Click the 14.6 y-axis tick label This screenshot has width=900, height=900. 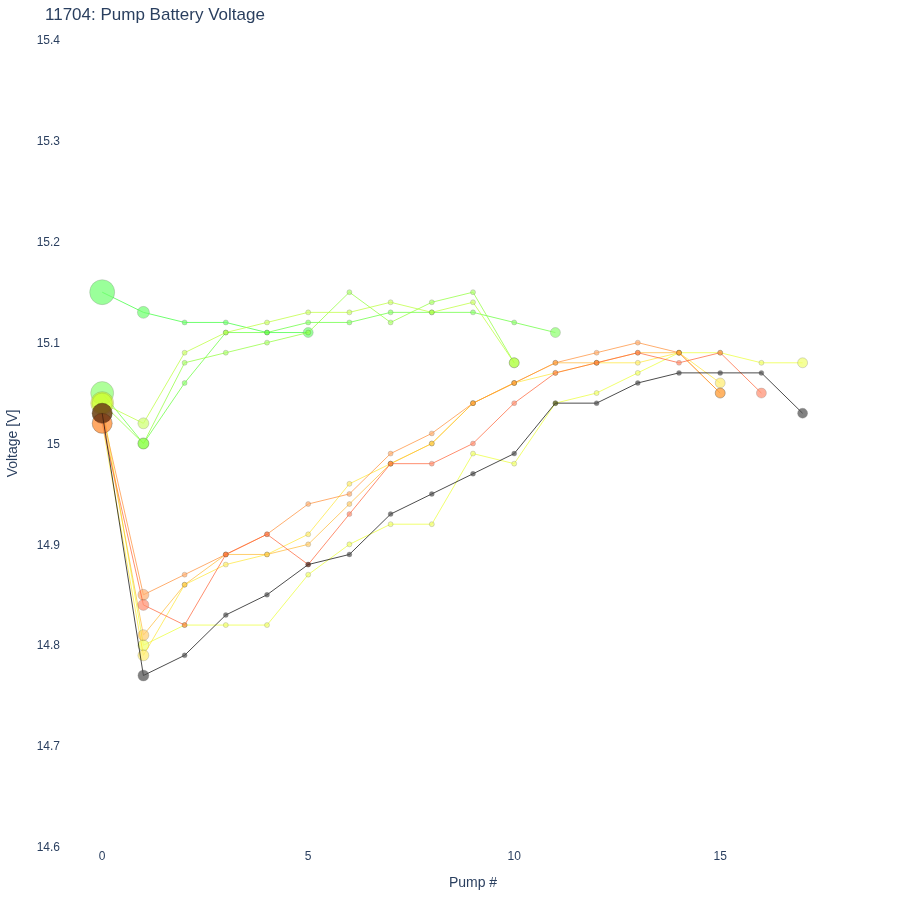48,847
